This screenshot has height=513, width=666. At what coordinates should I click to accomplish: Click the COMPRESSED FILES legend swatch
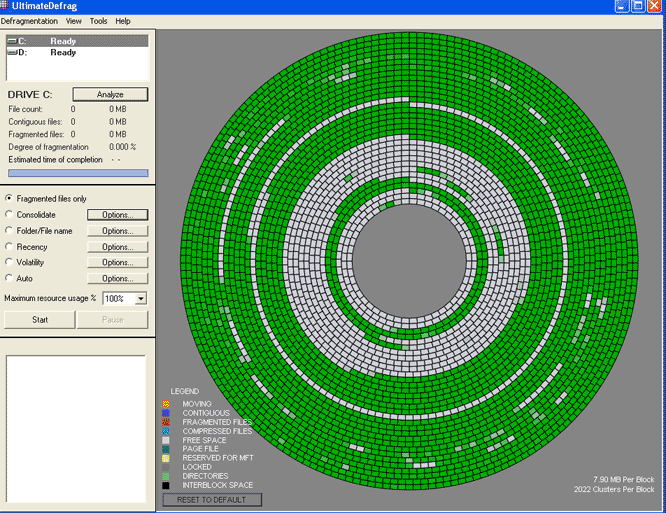166,431
